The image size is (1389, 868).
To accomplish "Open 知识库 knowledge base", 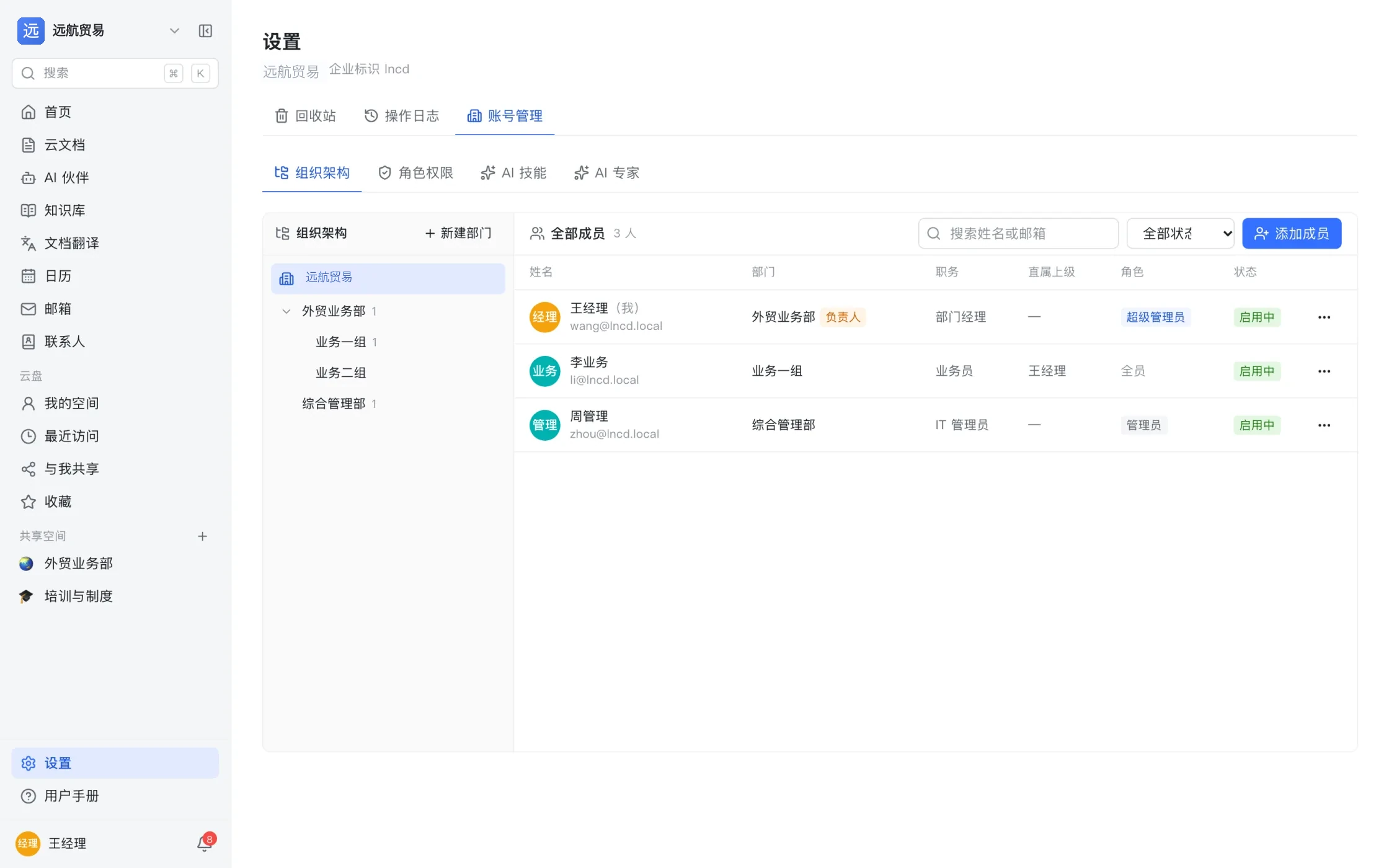I will 115,211.
